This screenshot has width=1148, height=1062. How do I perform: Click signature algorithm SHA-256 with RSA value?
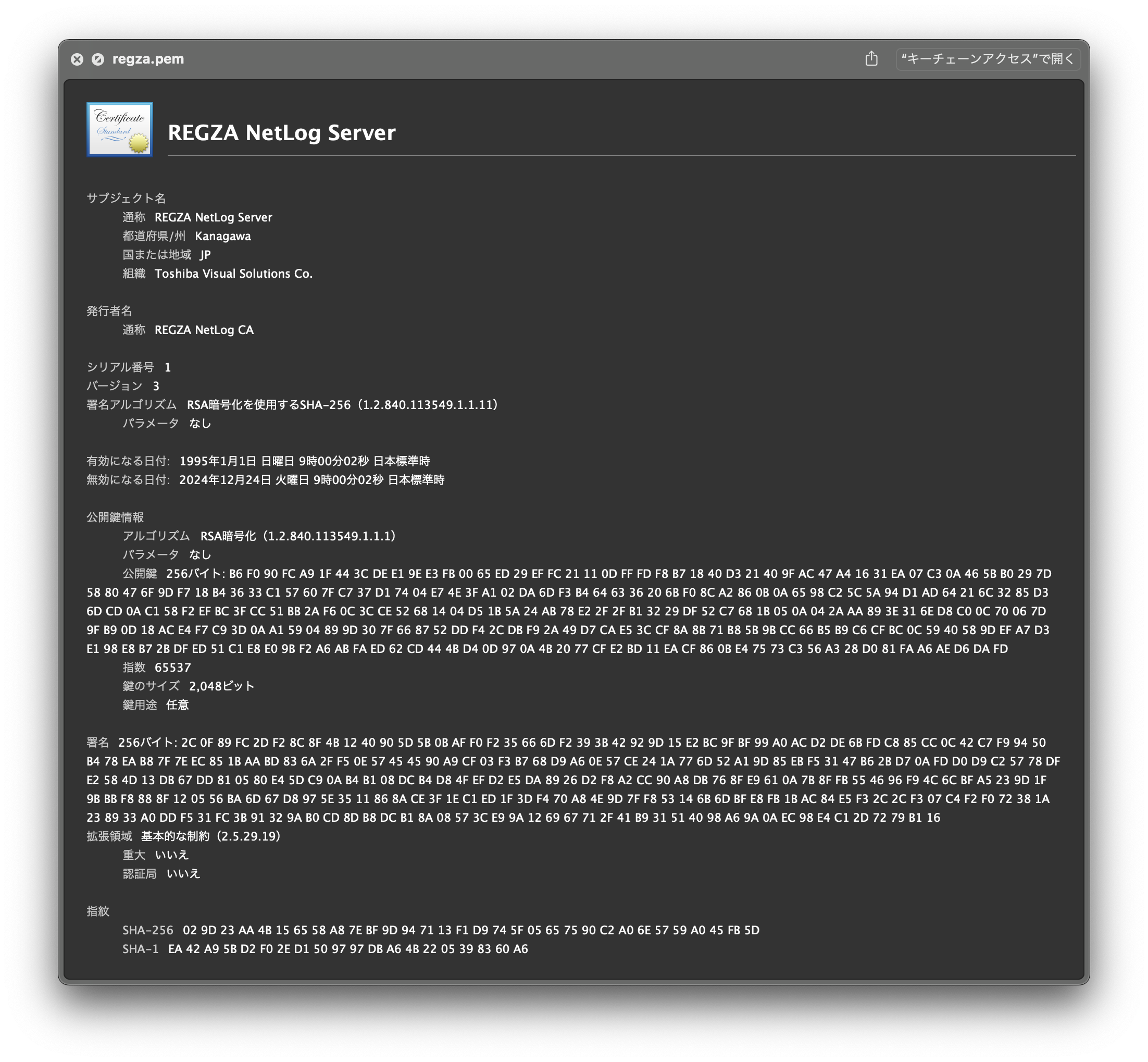343,404
